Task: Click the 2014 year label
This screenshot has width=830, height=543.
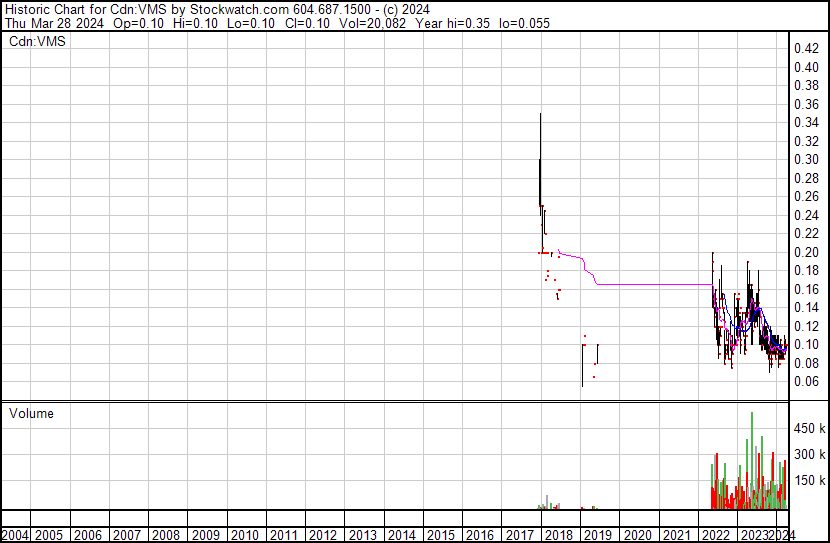Action: pyautogui.click(x=402, y=535)
